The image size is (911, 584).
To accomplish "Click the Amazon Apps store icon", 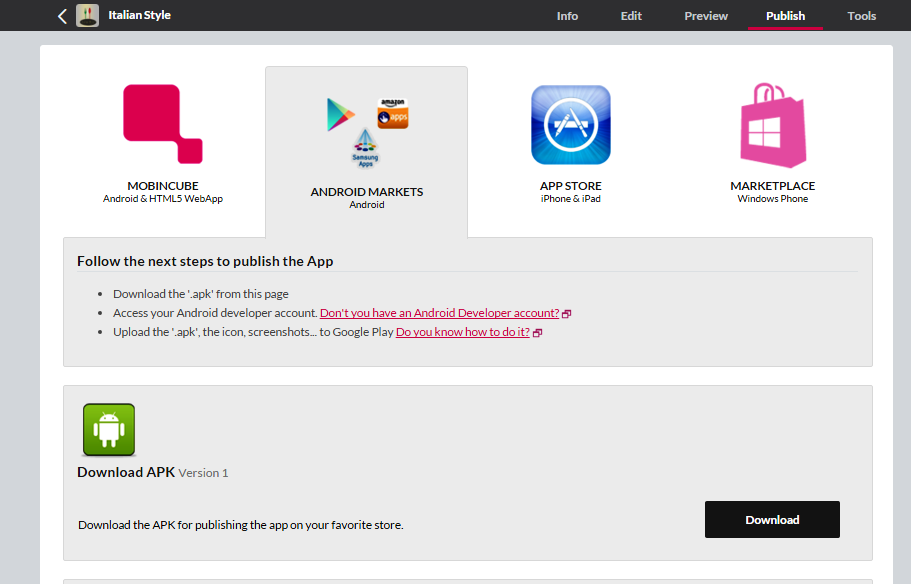I will 393,113.
